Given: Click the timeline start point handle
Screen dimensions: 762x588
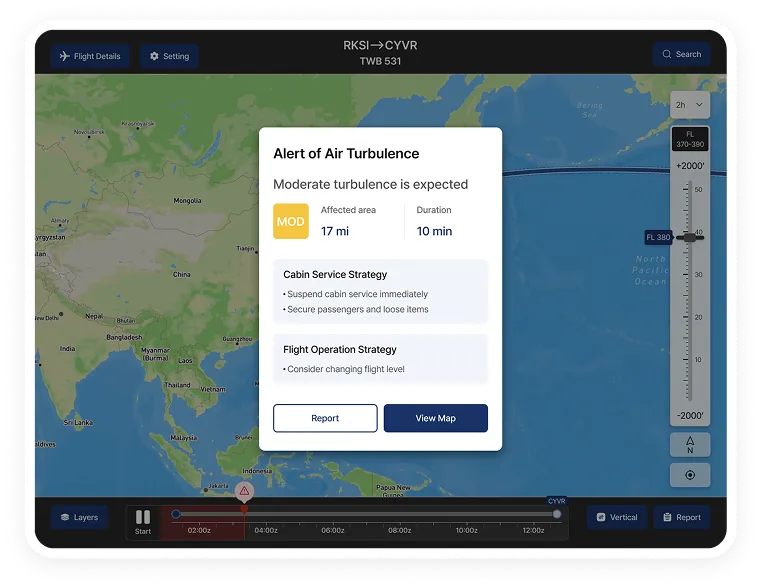Looking at the screenshot, I should tap(176, 514).
